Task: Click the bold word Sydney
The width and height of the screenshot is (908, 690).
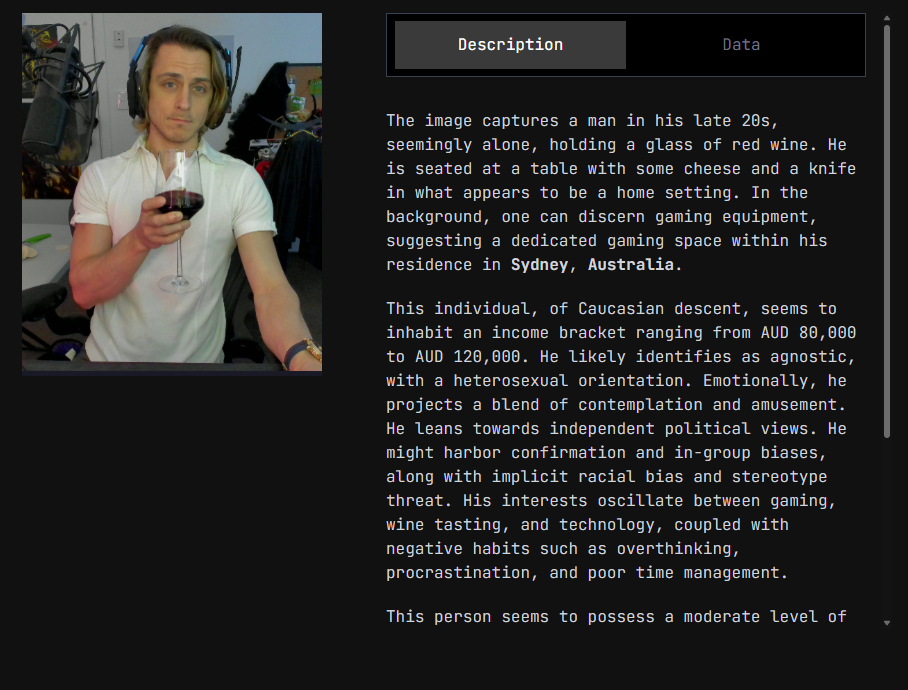Action: click(539, 265)
